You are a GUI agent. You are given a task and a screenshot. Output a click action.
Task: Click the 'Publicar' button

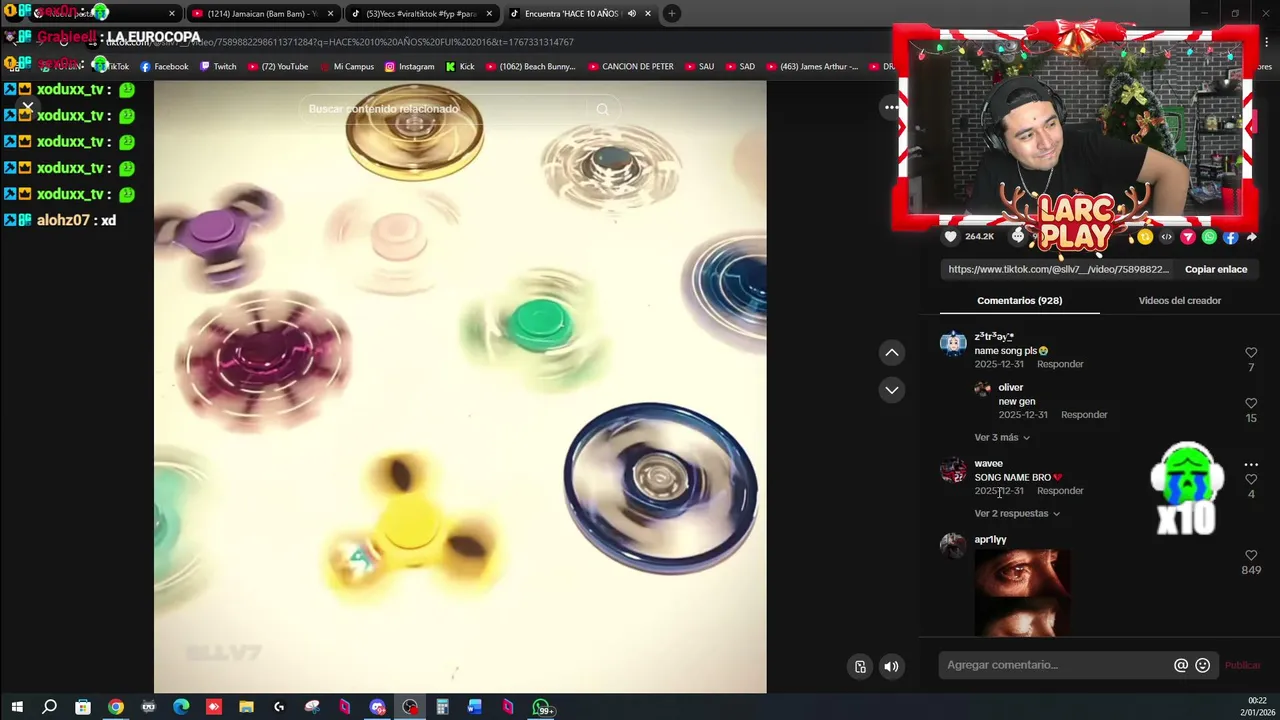click(1243, 665)
